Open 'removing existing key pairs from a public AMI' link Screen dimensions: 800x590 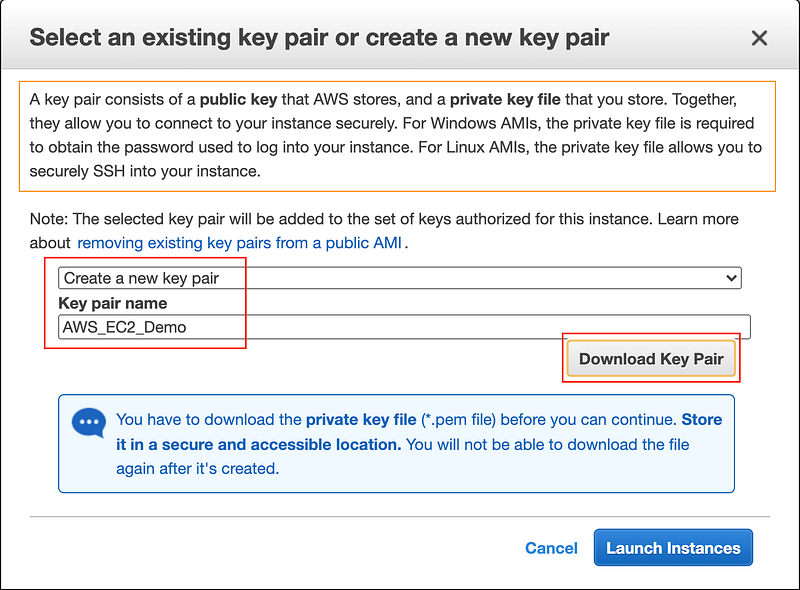239,243
